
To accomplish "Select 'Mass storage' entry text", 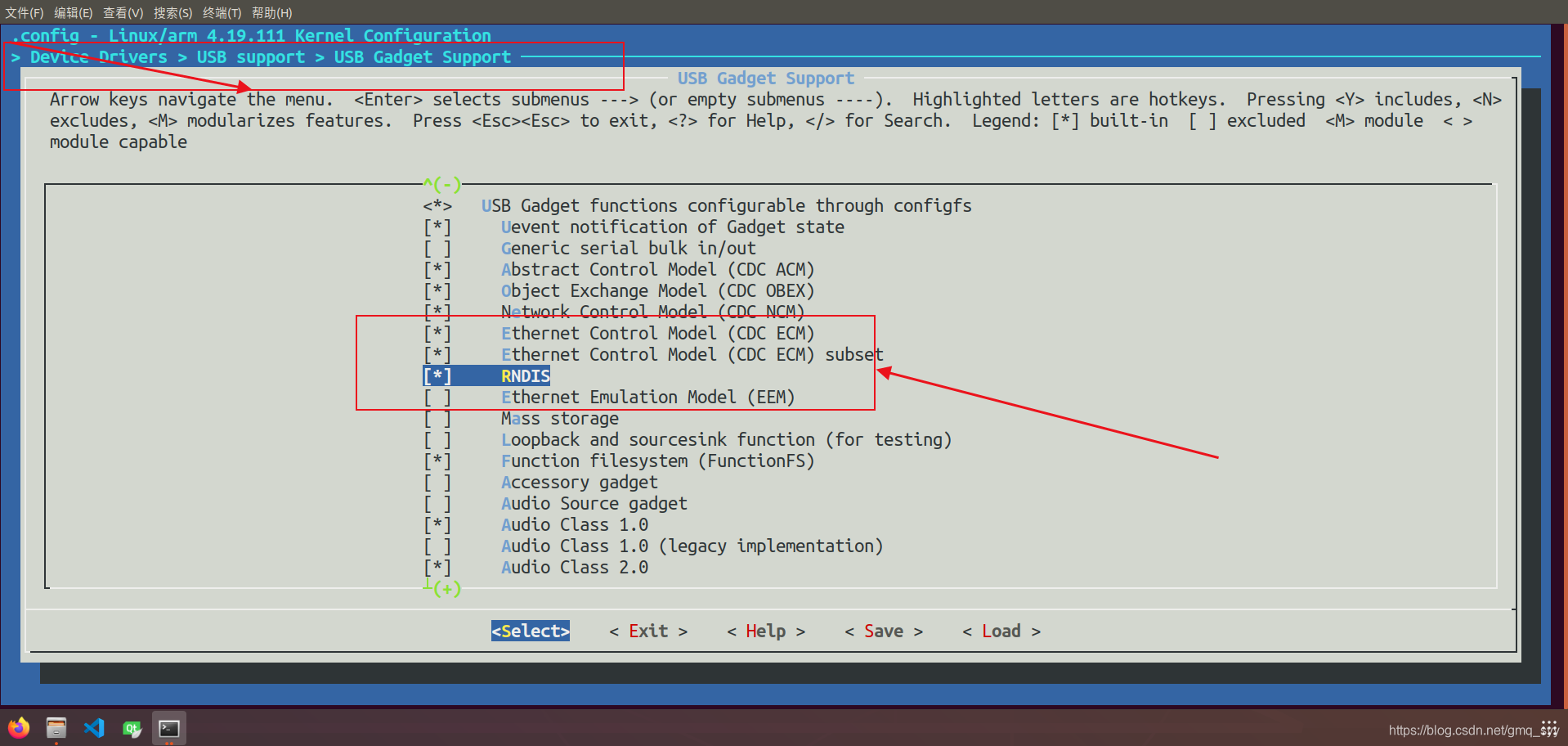I will coord(560,418).
